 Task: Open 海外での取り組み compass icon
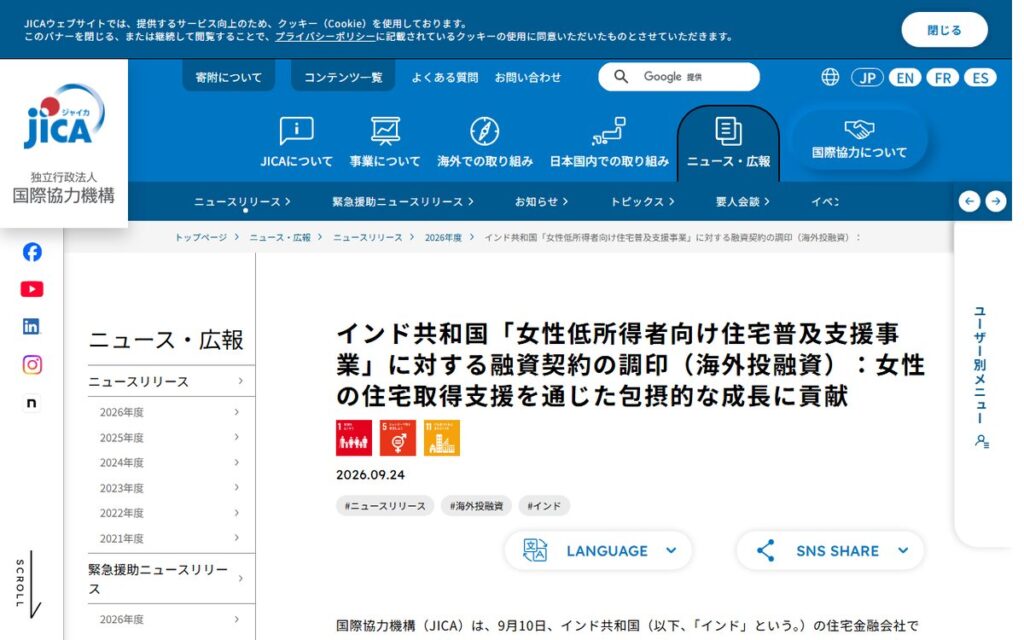485,131
